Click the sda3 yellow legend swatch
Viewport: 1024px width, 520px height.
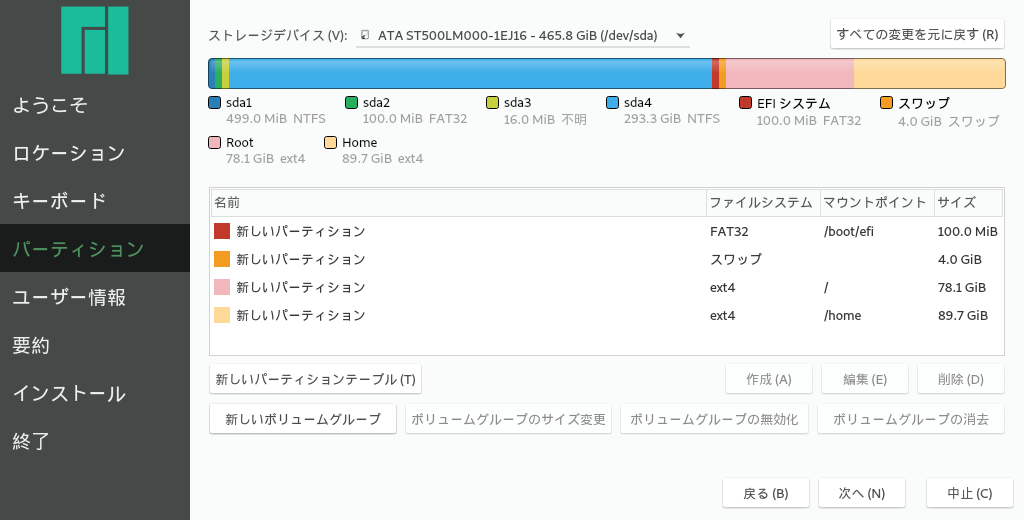(x=492, y=103)
